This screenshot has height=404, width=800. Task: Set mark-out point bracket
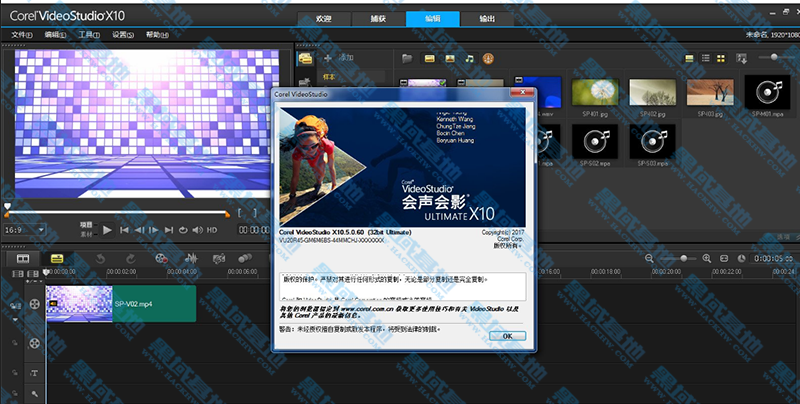(x=255, y=213)
